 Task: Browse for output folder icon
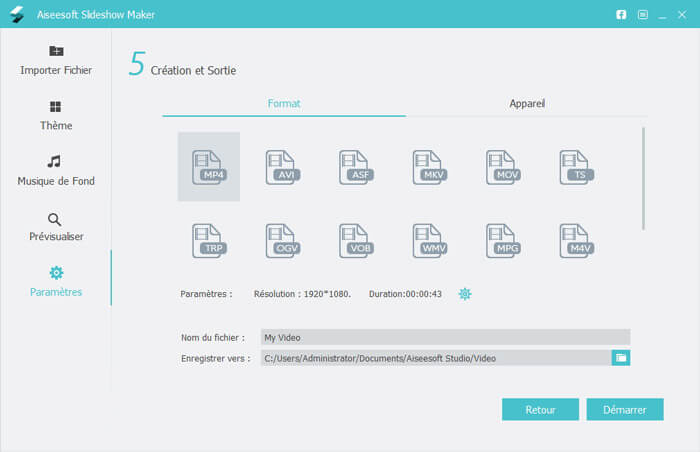coord(621,357)
